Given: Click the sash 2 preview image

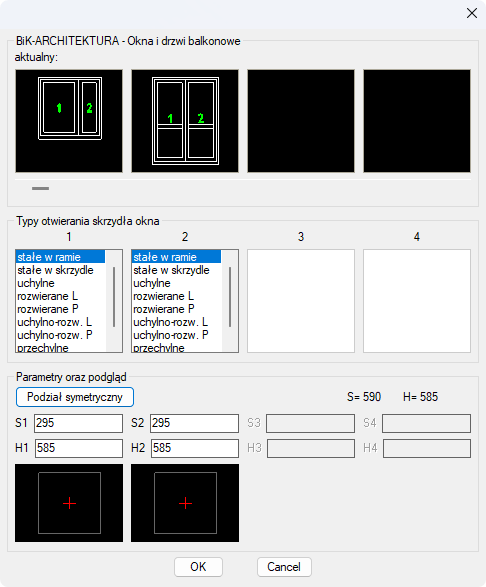Looking at the screenshot, I should pos(185,503).
